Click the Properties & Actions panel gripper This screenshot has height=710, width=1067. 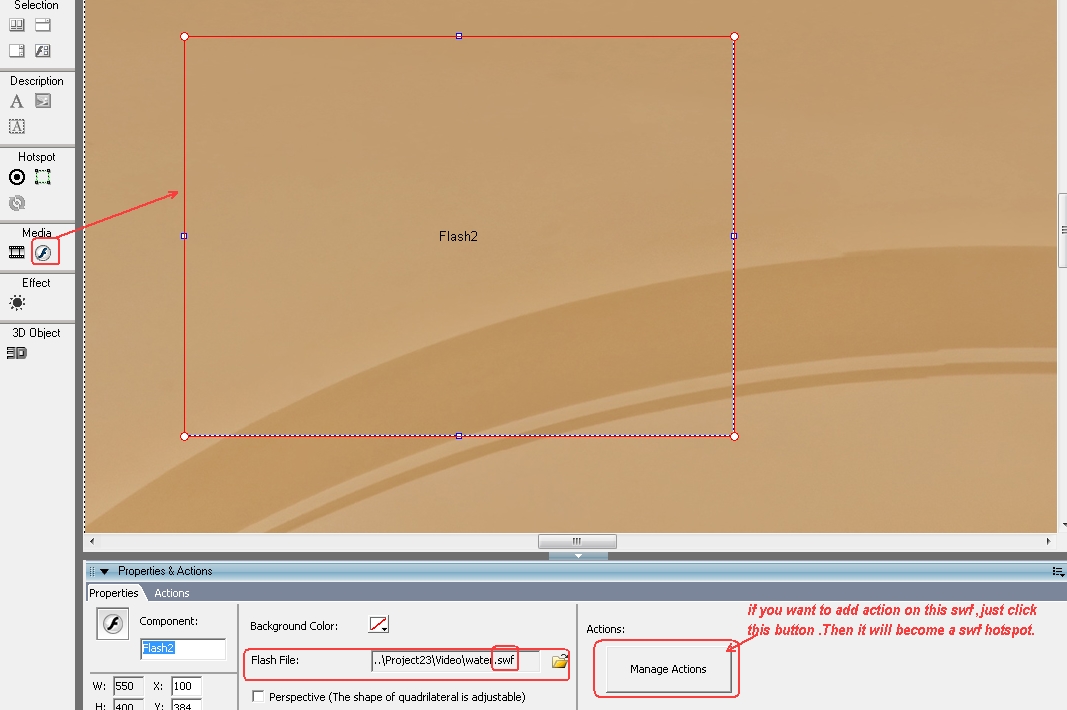click(92, 571)
